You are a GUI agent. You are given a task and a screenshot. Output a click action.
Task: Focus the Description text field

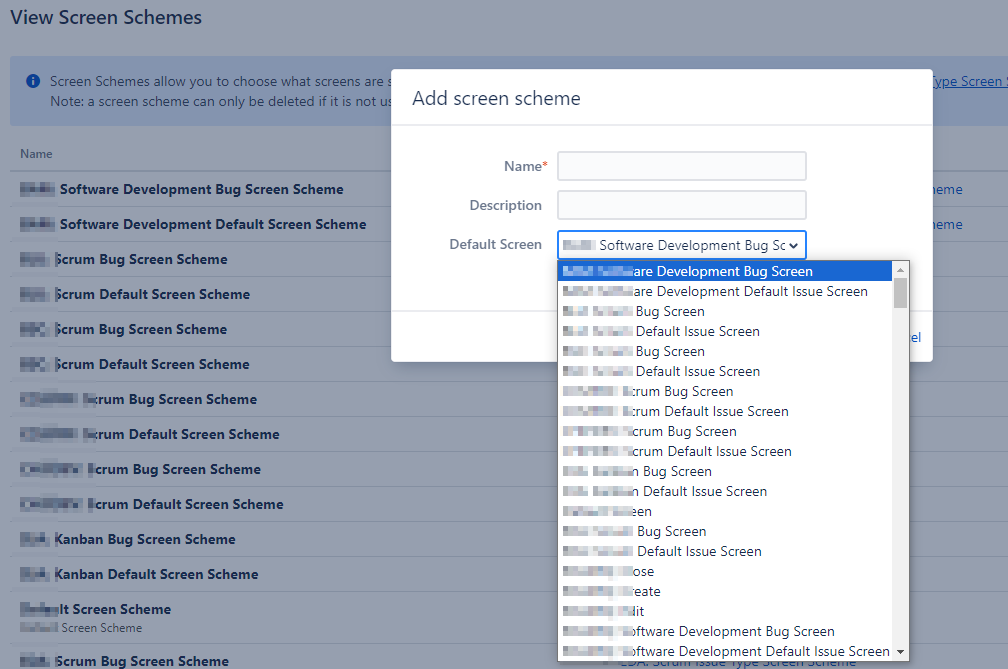(x=681, y=205)
